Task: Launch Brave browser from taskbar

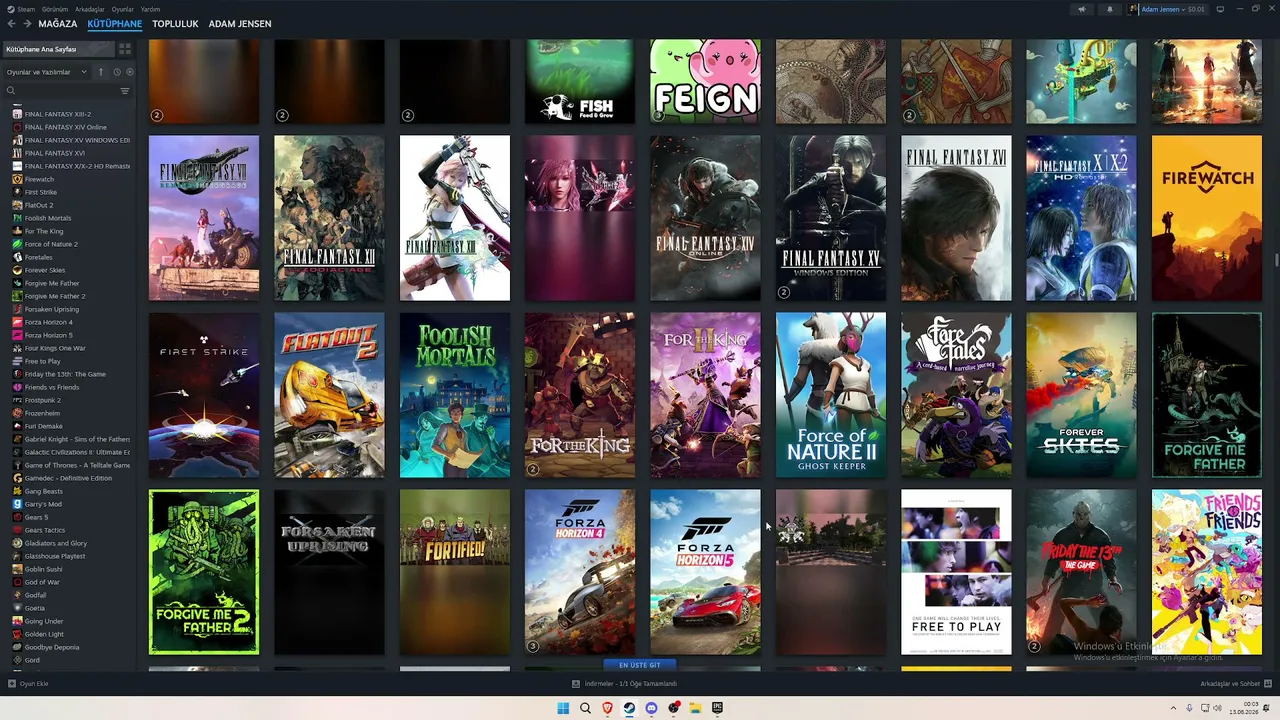Action: click(607, 708)
